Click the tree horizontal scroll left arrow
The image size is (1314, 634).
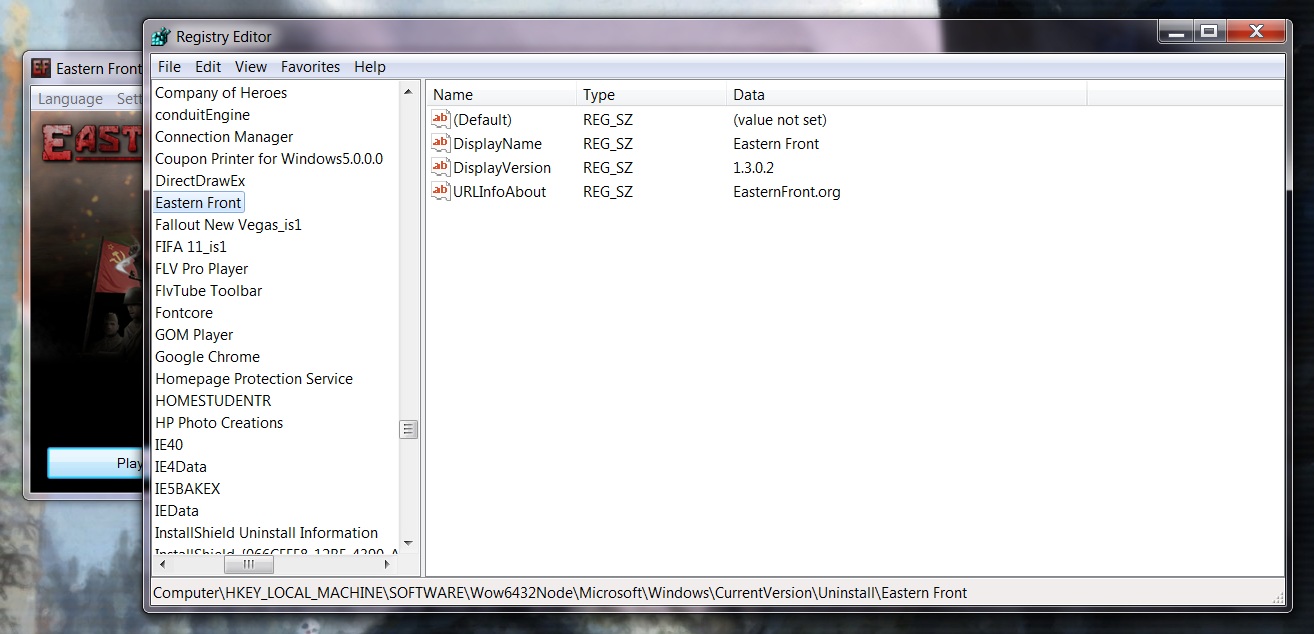(161, 564)
